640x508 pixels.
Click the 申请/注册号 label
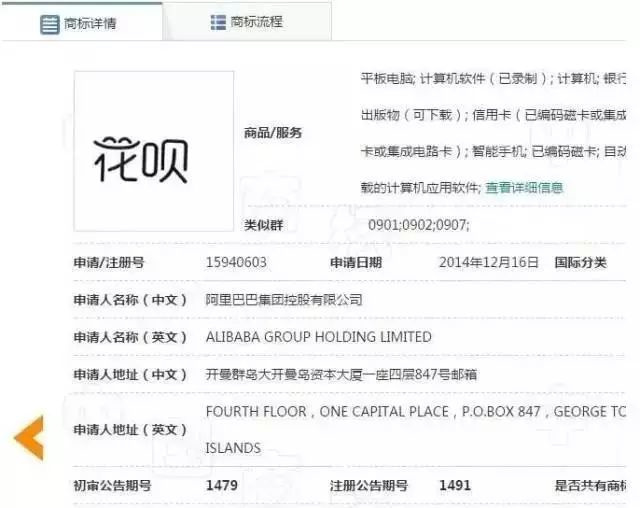pyautogui.click(x=109, y=263)
